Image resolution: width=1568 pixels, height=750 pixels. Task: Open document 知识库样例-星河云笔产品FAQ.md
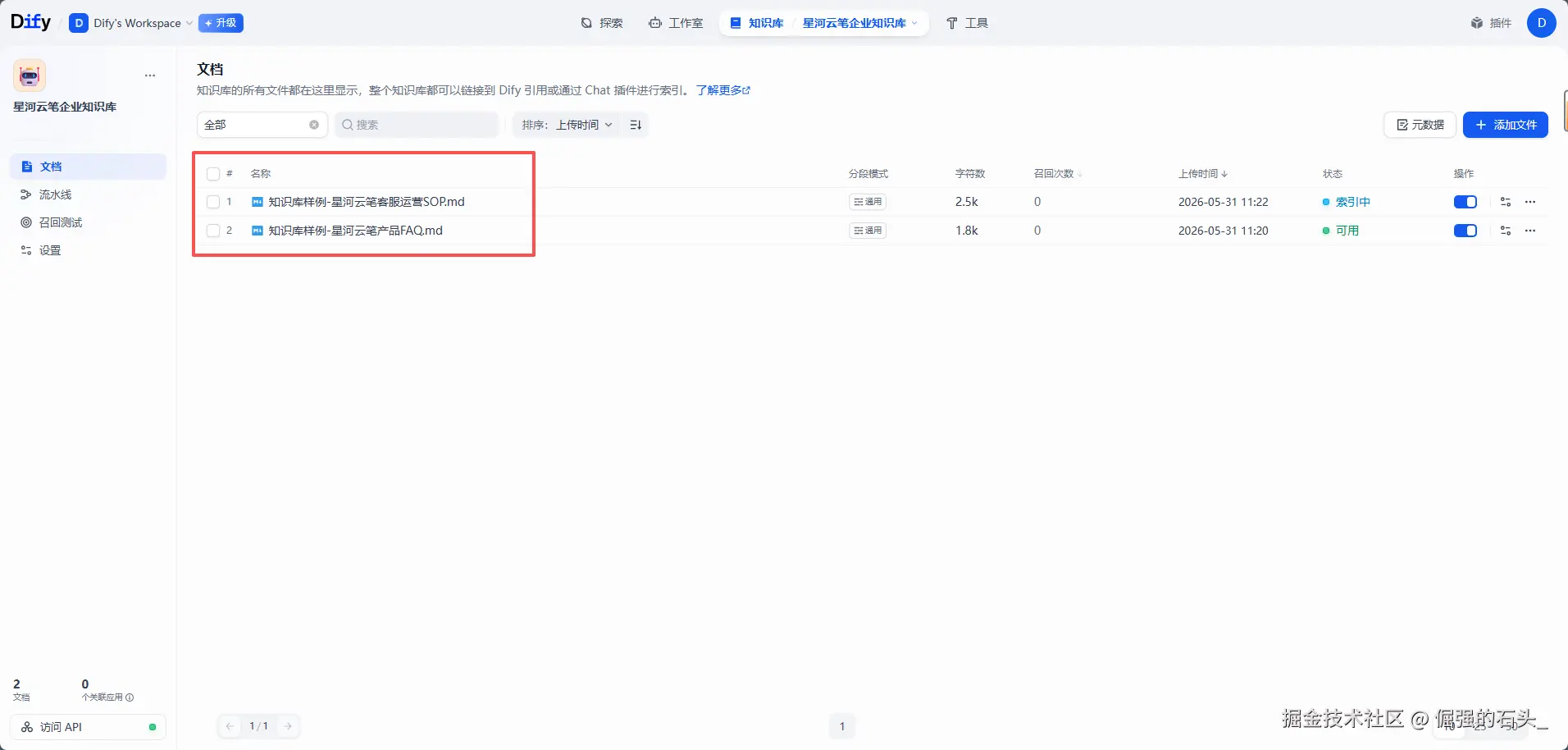(x=356, y=231)
